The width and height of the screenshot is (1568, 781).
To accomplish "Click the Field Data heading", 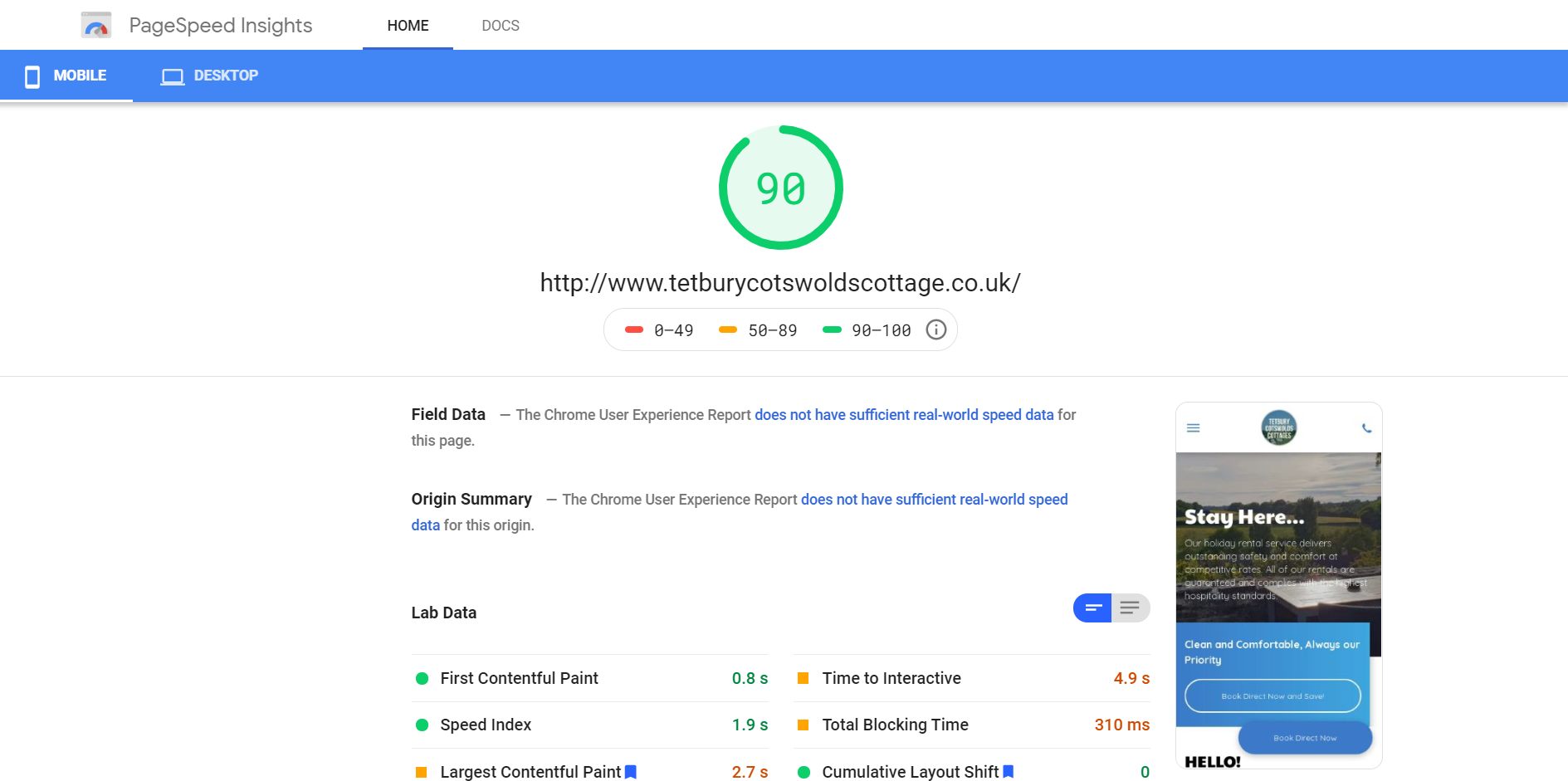I will [x=448, y=414].
